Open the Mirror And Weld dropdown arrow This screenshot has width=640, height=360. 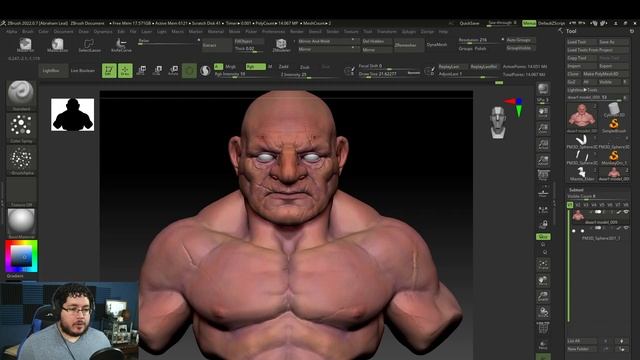[353, 41]
